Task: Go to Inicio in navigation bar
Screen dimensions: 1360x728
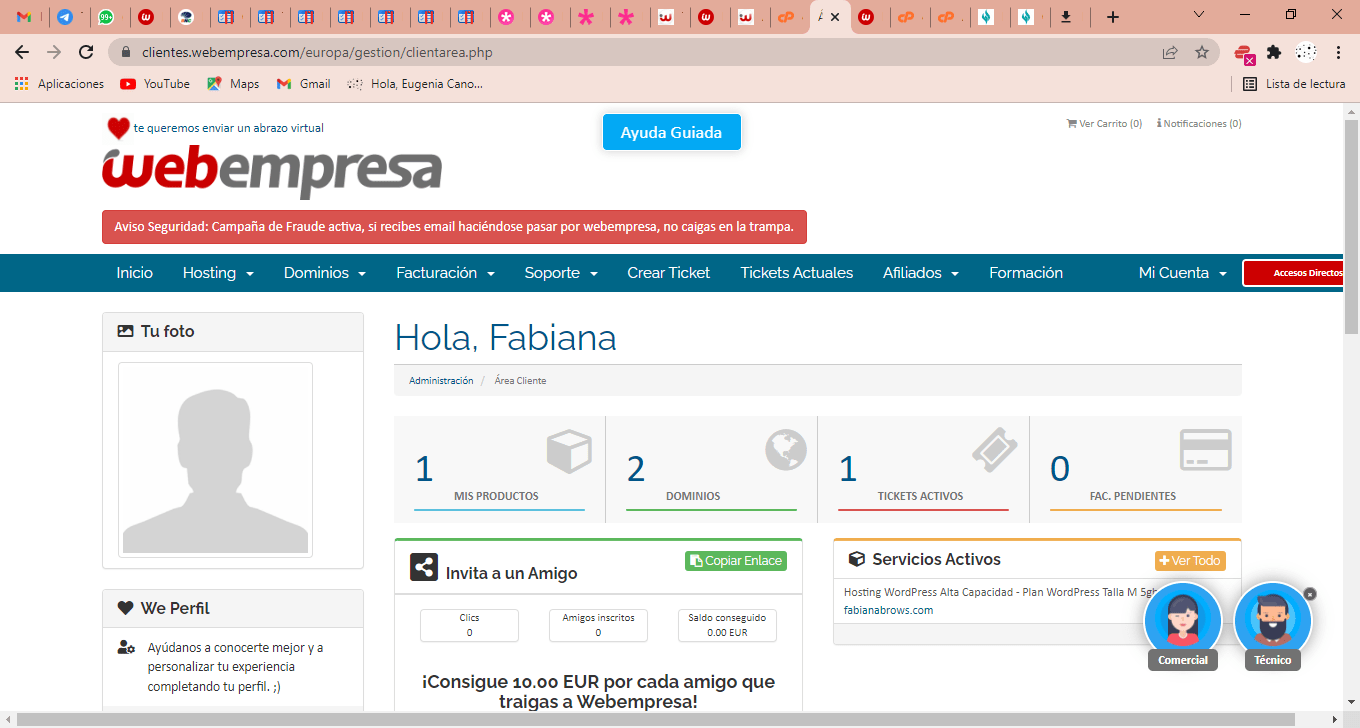Action: [x=134, y=273]
